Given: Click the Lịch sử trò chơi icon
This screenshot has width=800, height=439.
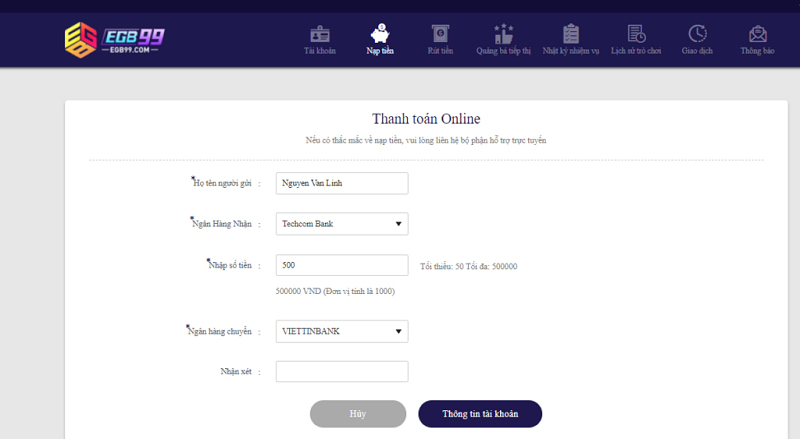Looking at the screenshot, I should (x=636, y=33).
